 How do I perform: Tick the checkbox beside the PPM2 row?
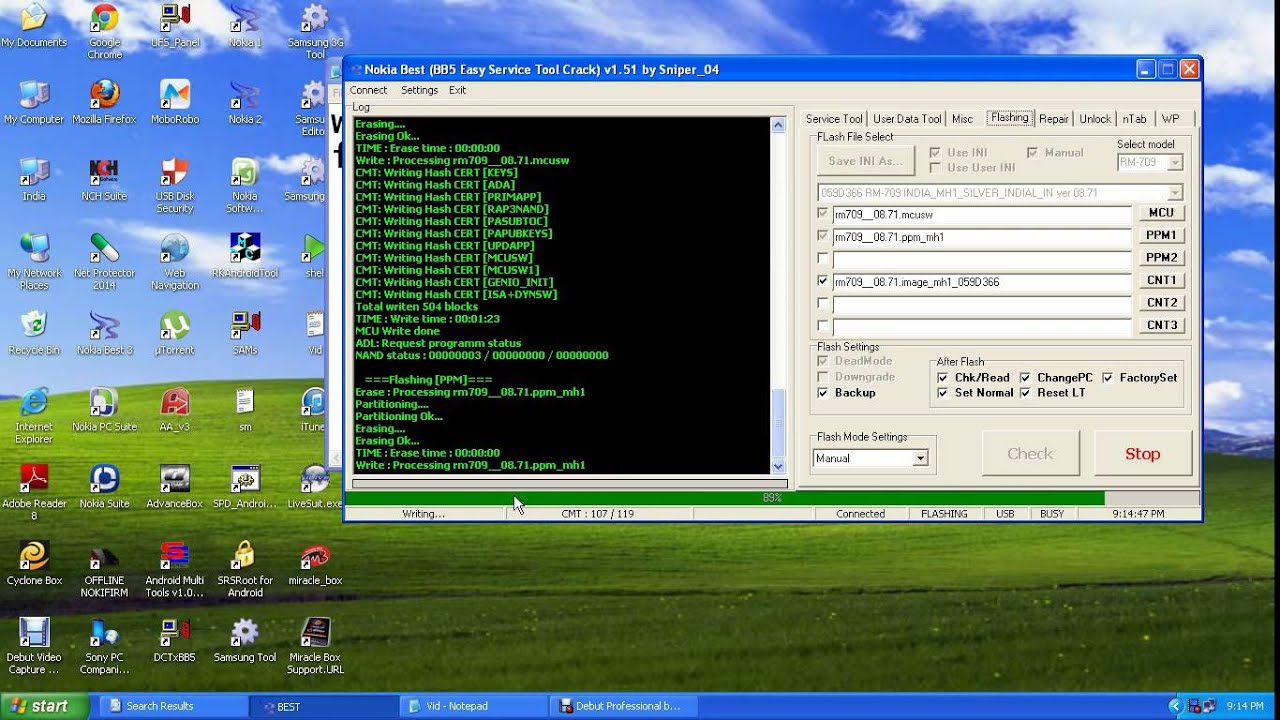[x=823, y=259]
